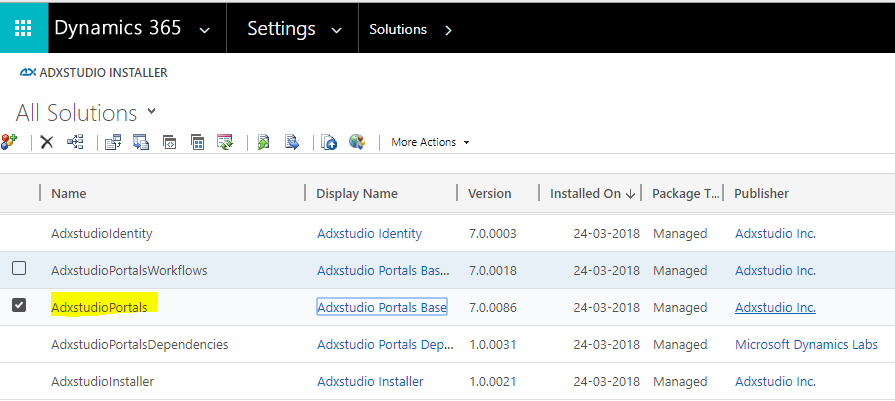Image resolution: width=895 pixels, height=401 pixels.
Task: Click the Apply Solution Upgrade icon with green arrows
Action: pyautogui.click(x=225, y=142)
